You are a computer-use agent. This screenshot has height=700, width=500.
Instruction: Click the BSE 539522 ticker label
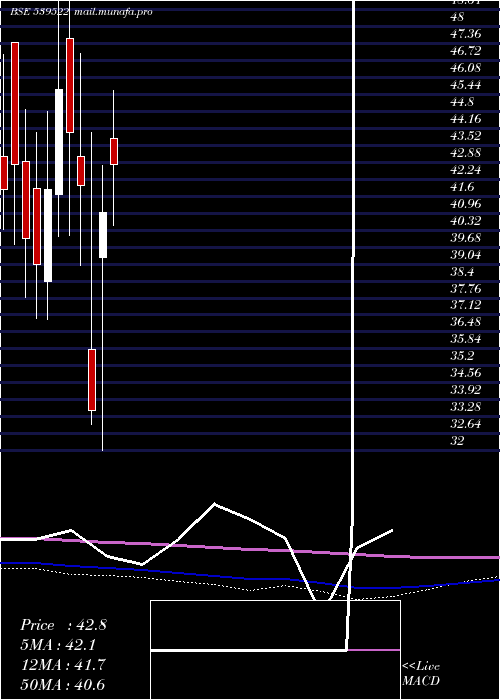[40, 12]
